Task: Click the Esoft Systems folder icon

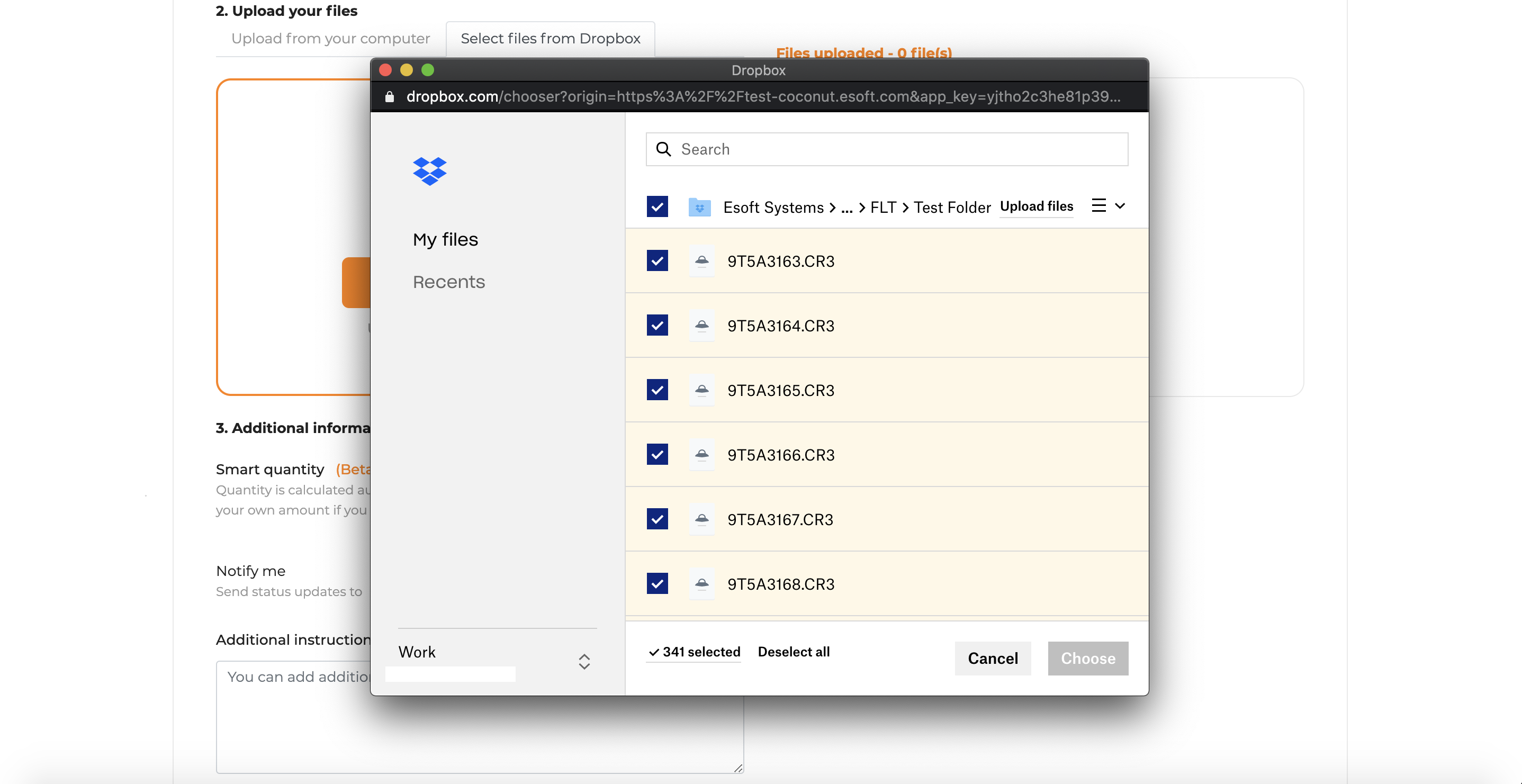Action: pos(699,208)
